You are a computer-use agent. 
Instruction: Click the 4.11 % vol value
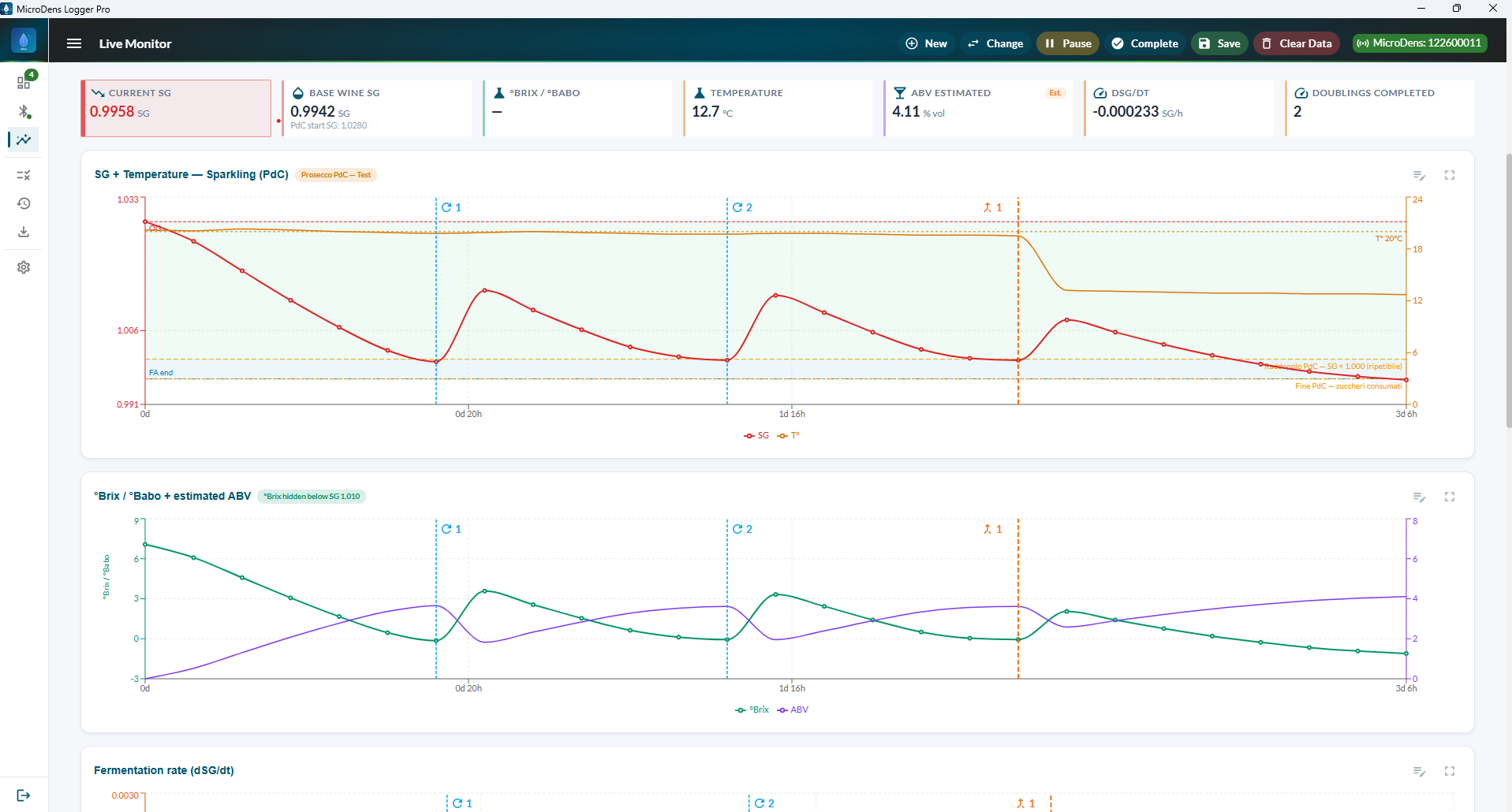tap(918, 112)
